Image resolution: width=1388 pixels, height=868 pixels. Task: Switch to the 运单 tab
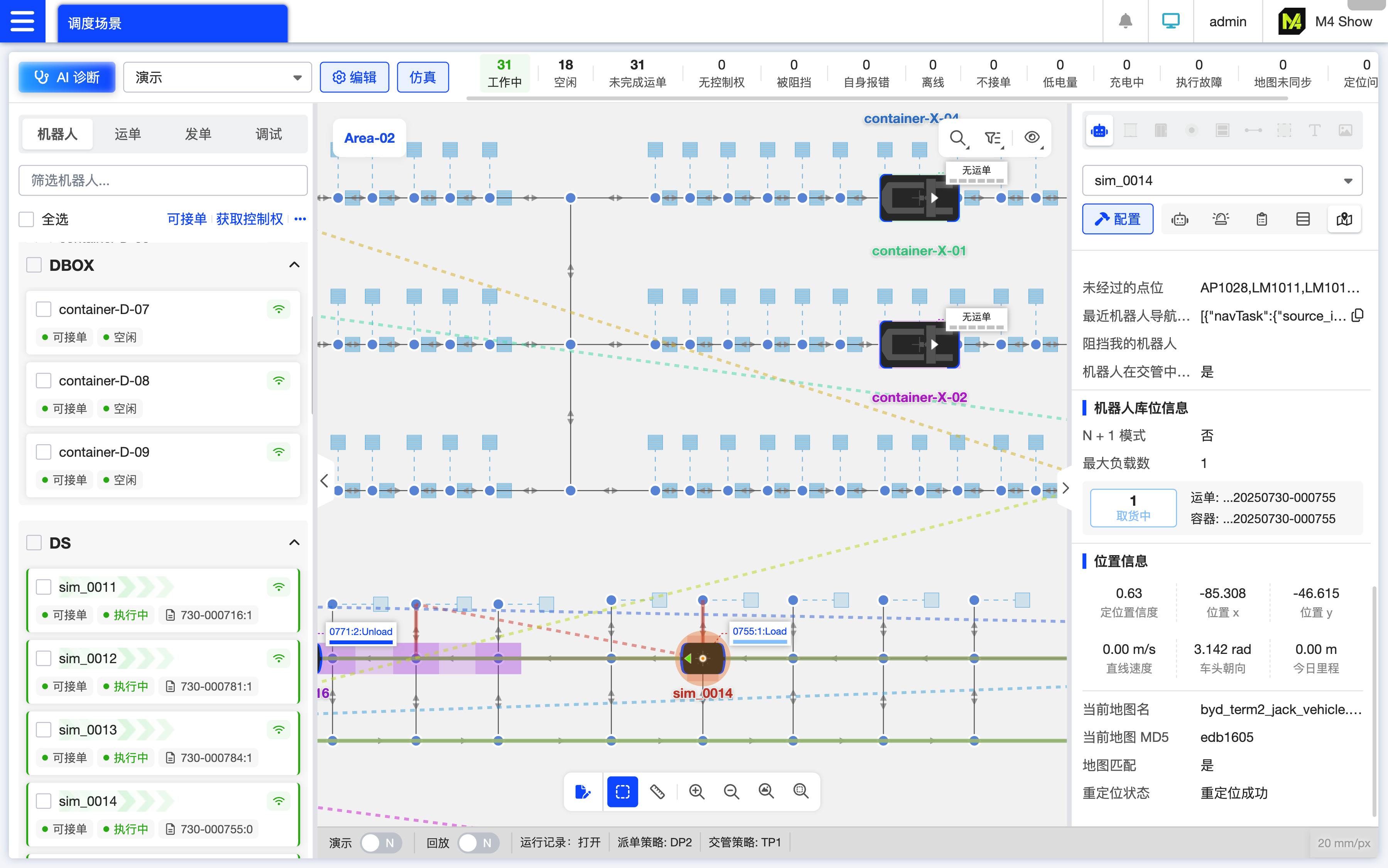tap(127, 134)
